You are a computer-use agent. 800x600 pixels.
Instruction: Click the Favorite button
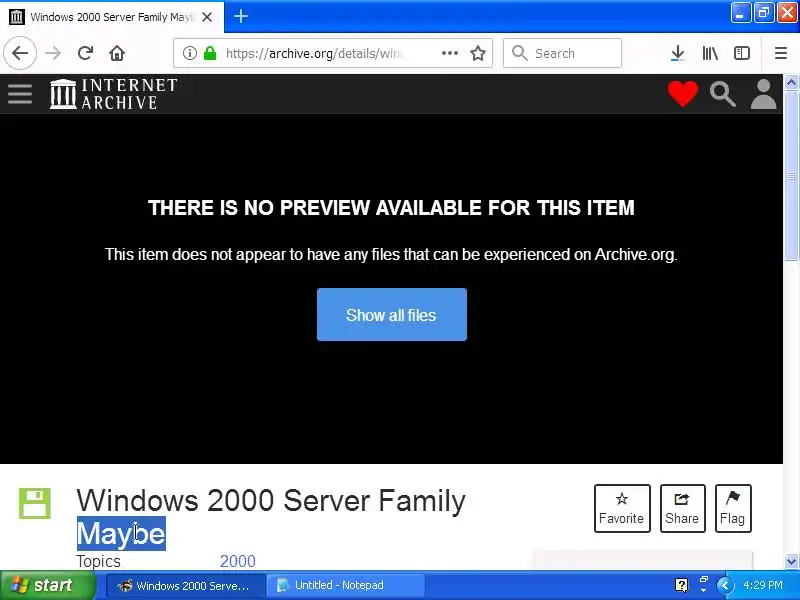pos(622,508)
